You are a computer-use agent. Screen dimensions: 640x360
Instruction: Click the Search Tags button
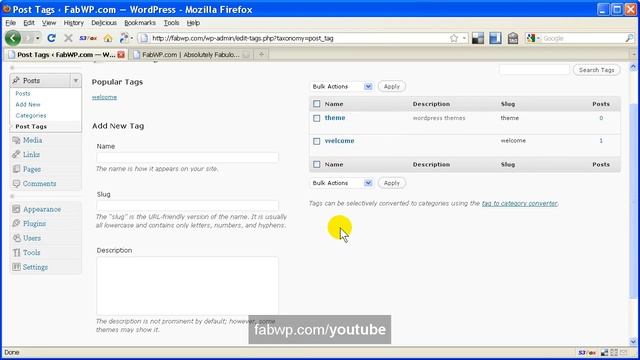[x=596, y=70]
